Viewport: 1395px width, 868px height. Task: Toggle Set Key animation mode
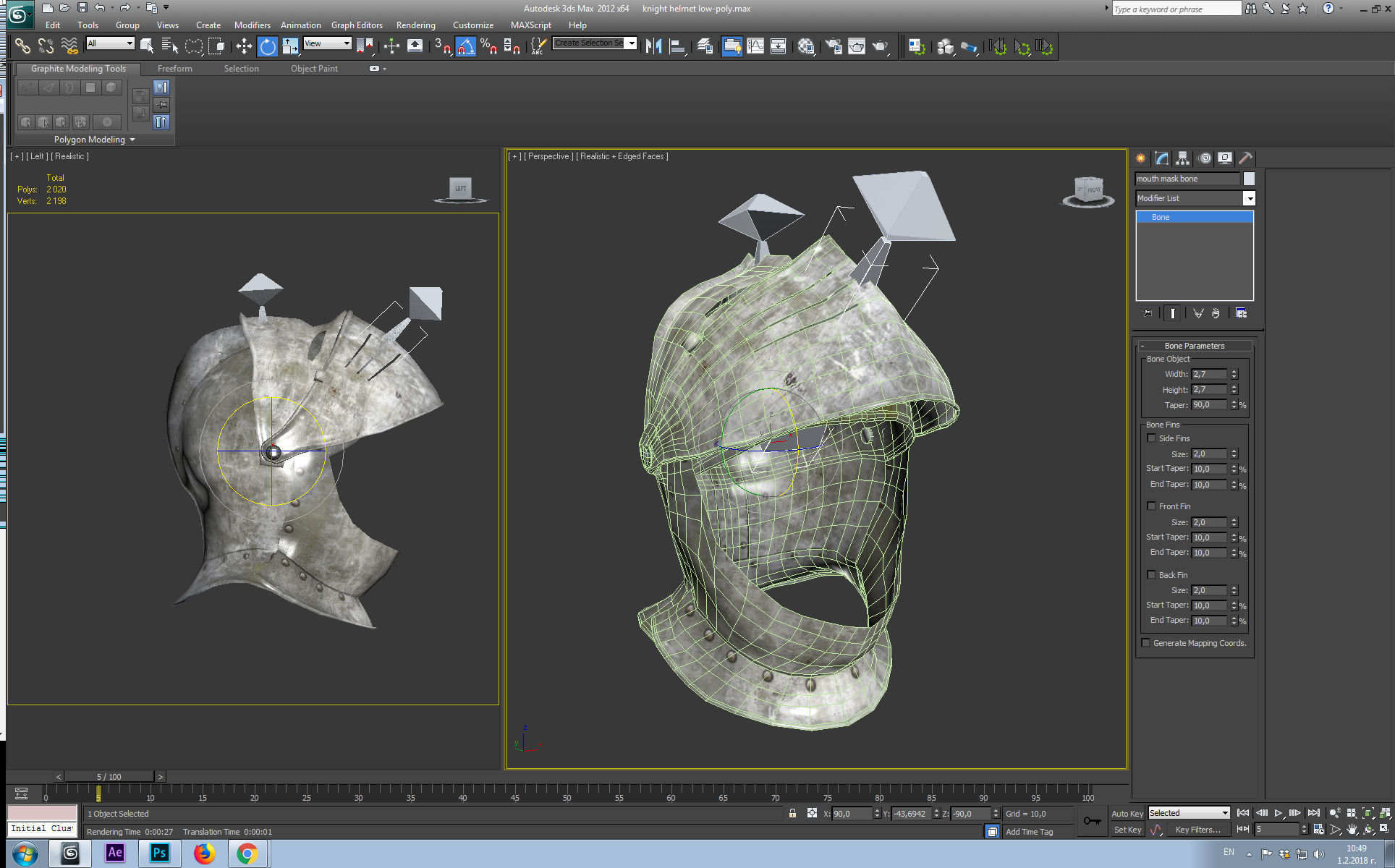1127,830
